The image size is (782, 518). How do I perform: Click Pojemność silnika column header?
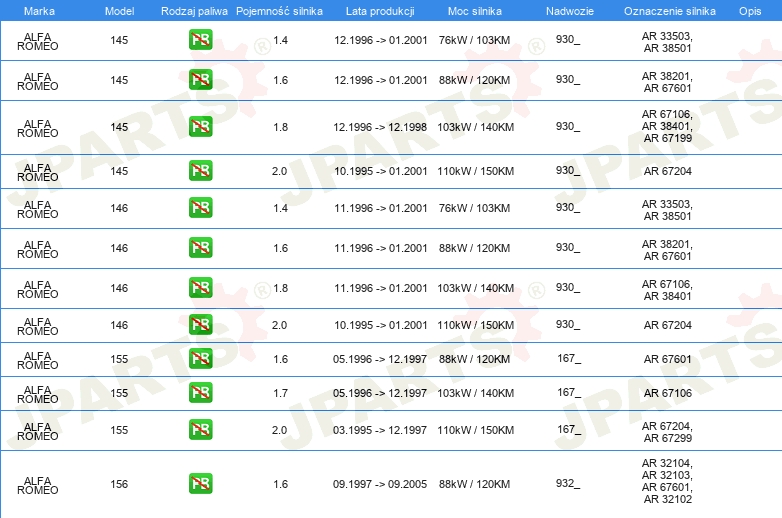tap(279, 11)
